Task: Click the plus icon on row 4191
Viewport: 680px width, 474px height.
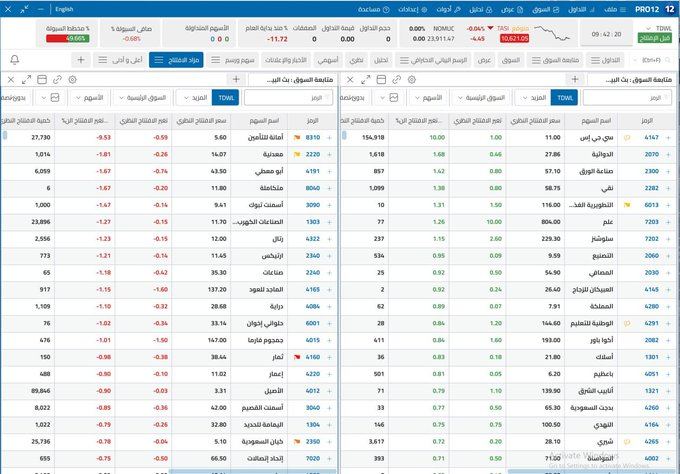Action: (329, 171)
